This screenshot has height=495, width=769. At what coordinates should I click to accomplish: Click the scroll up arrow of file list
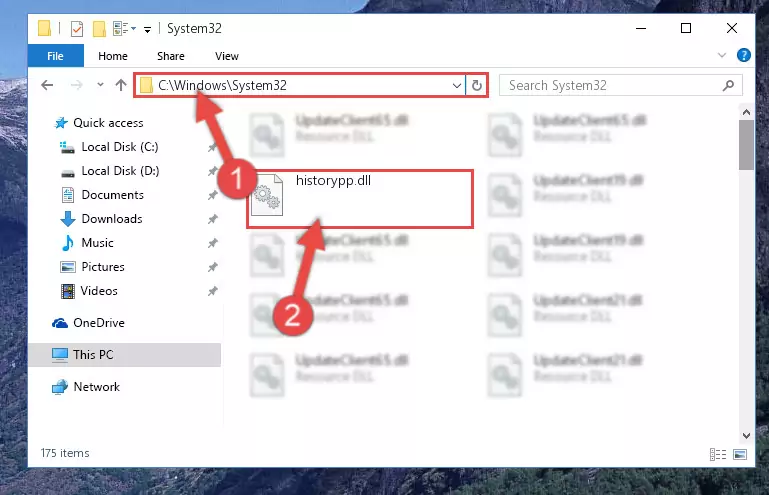[746, 112]
